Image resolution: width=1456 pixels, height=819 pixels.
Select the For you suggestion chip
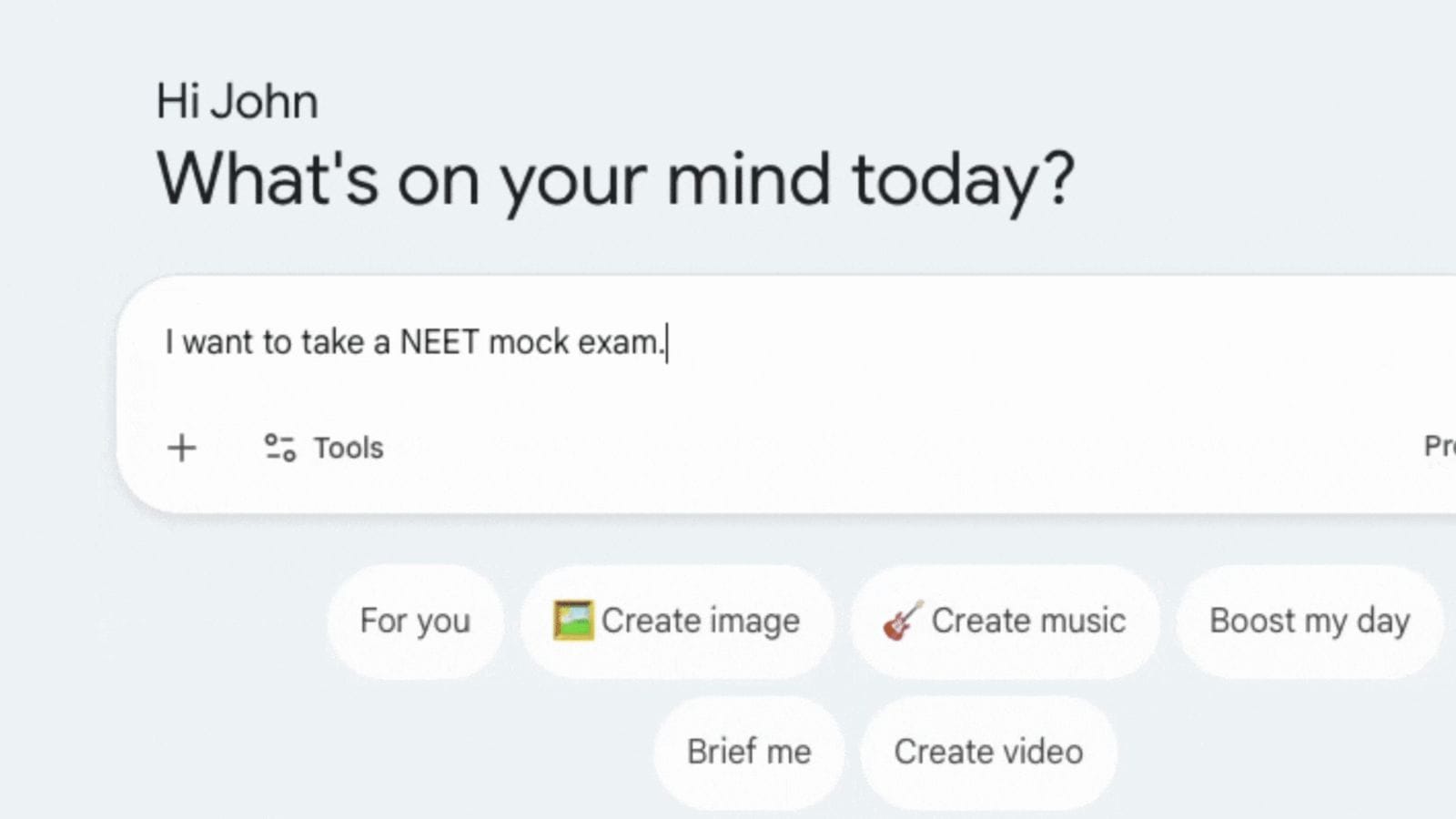point(414,621)
